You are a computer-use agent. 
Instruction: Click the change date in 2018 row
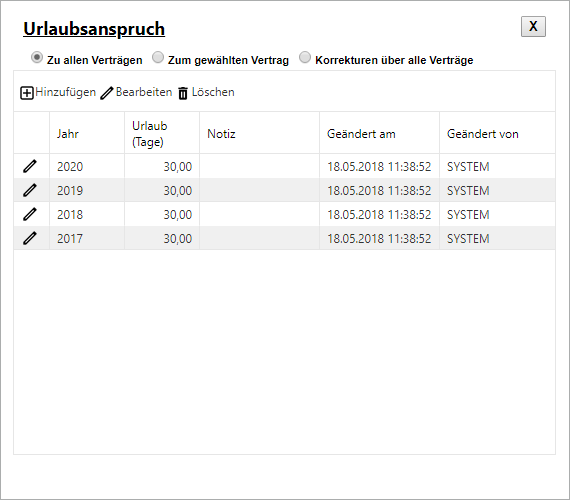pyautogui.click(x=379, y=215)
